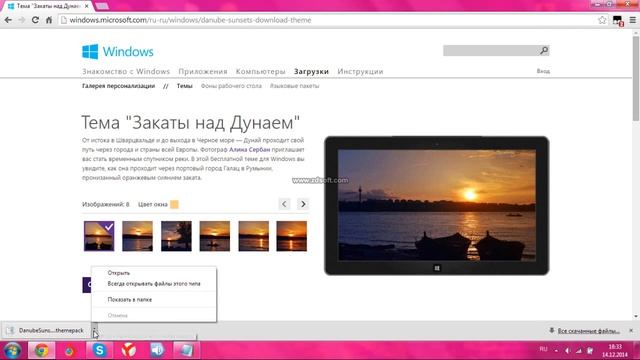
Task: Click the Windows logo on the page
Action: (118, 52)
